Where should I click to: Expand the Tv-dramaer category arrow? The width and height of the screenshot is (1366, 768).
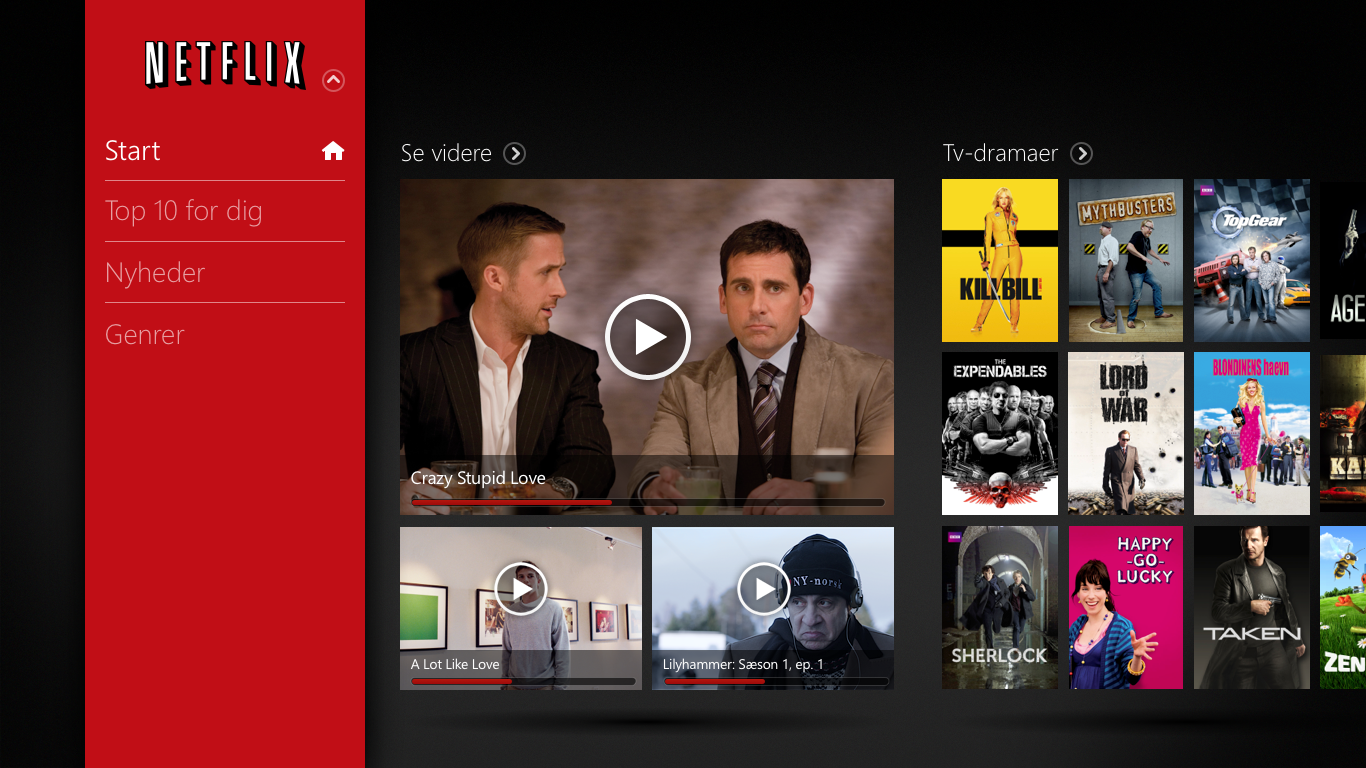tap(1081, 153)
